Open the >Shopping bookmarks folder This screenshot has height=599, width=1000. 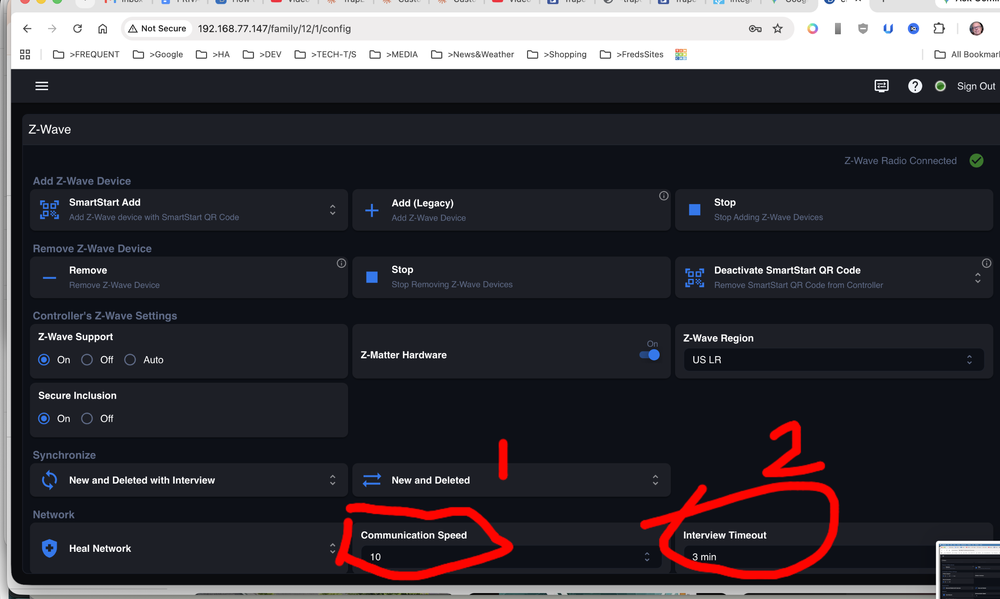(x=557, y=55)
